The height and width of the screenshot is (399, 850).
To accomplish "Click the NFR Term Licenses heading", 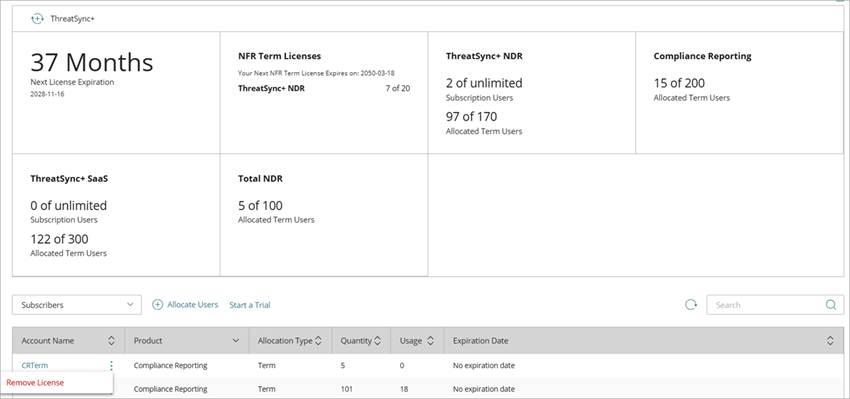I will (280, 56).
